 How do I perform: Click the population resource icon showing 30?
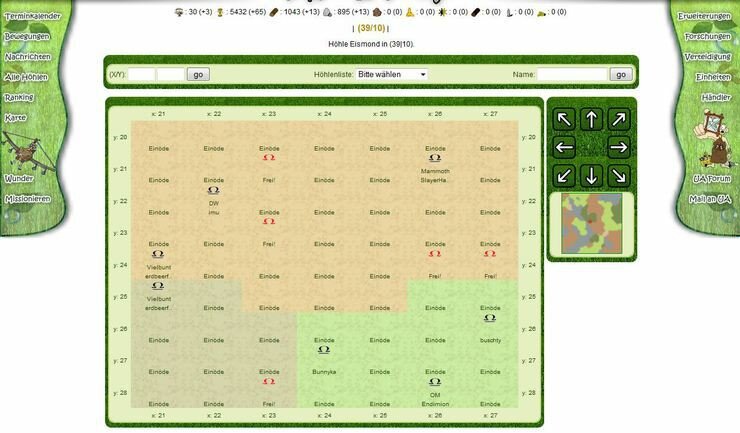pos(179,12)
